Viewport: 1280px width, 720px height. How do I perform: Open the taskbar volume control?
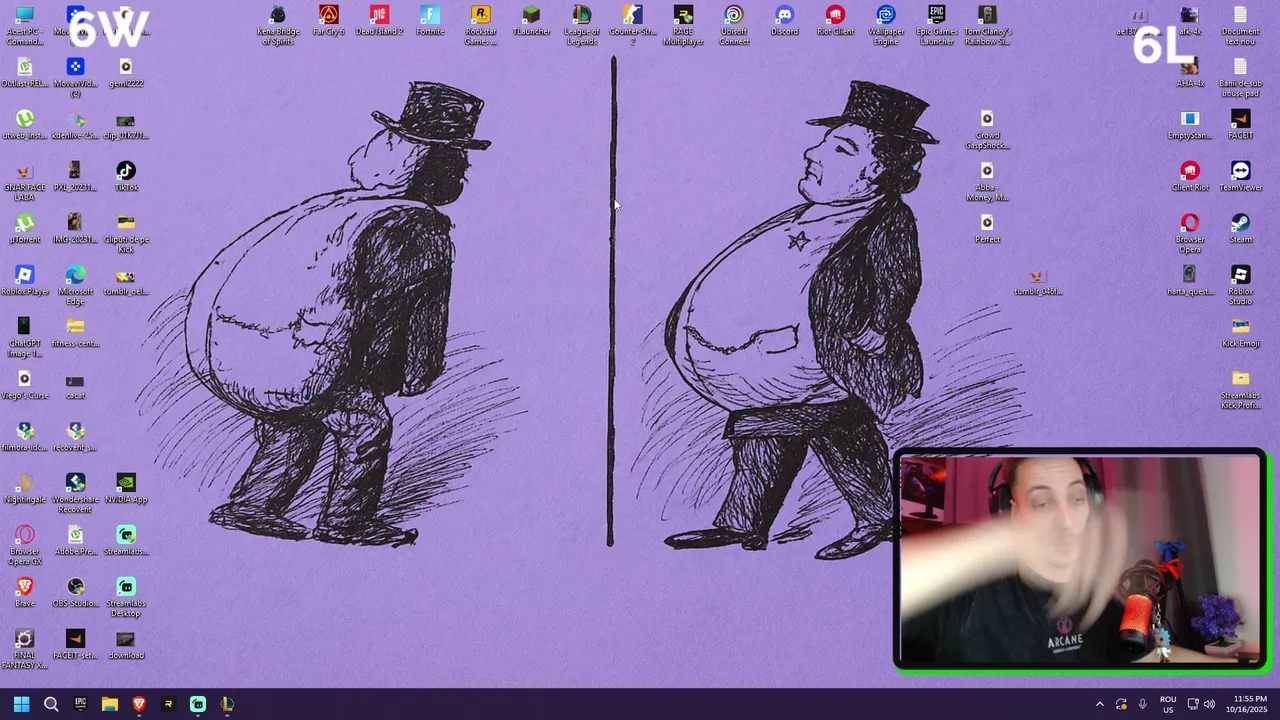pyautogui.click(x=1209, y=704)
